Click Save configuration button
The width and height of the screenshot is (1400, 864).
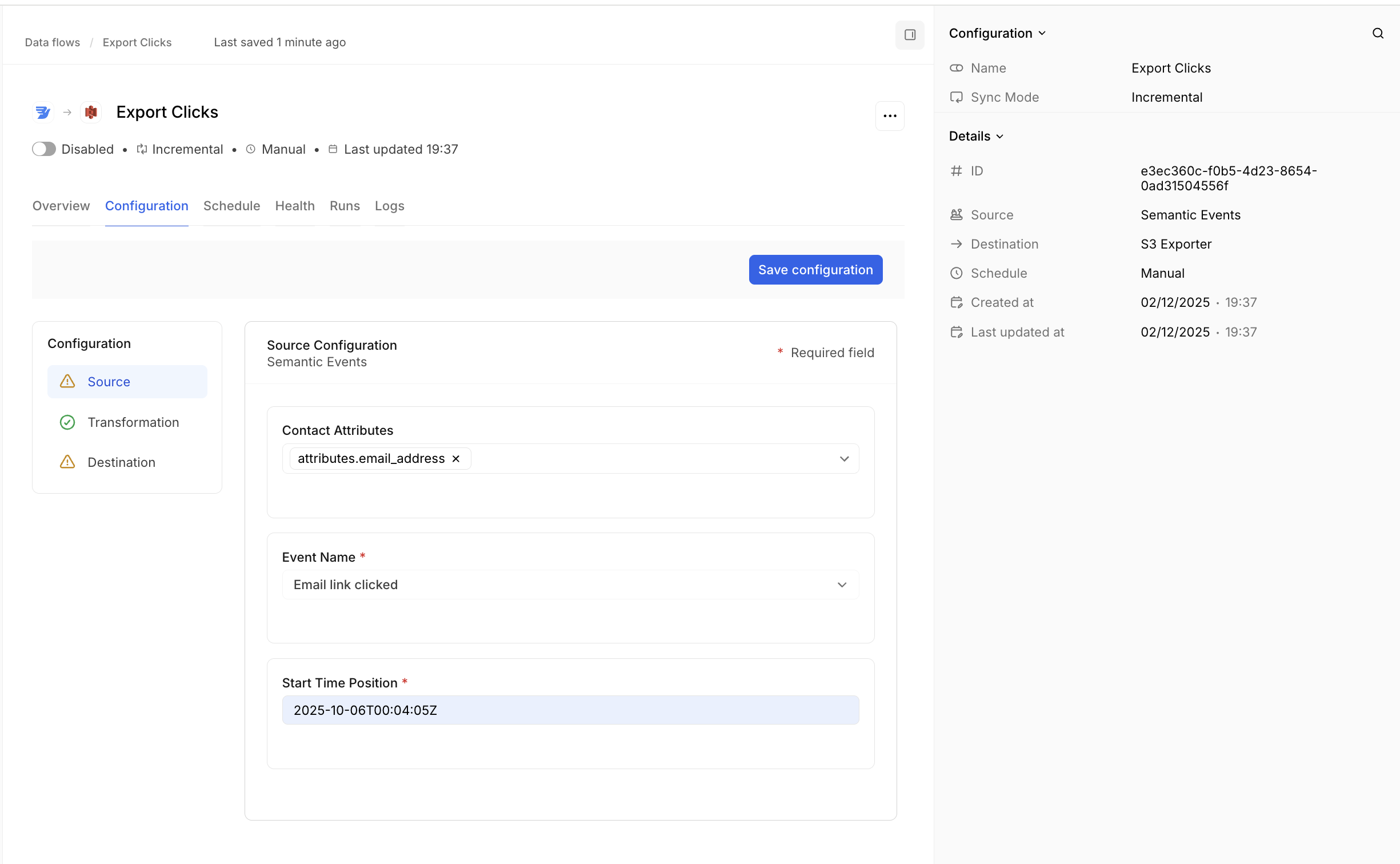click(x=815, y=270)
